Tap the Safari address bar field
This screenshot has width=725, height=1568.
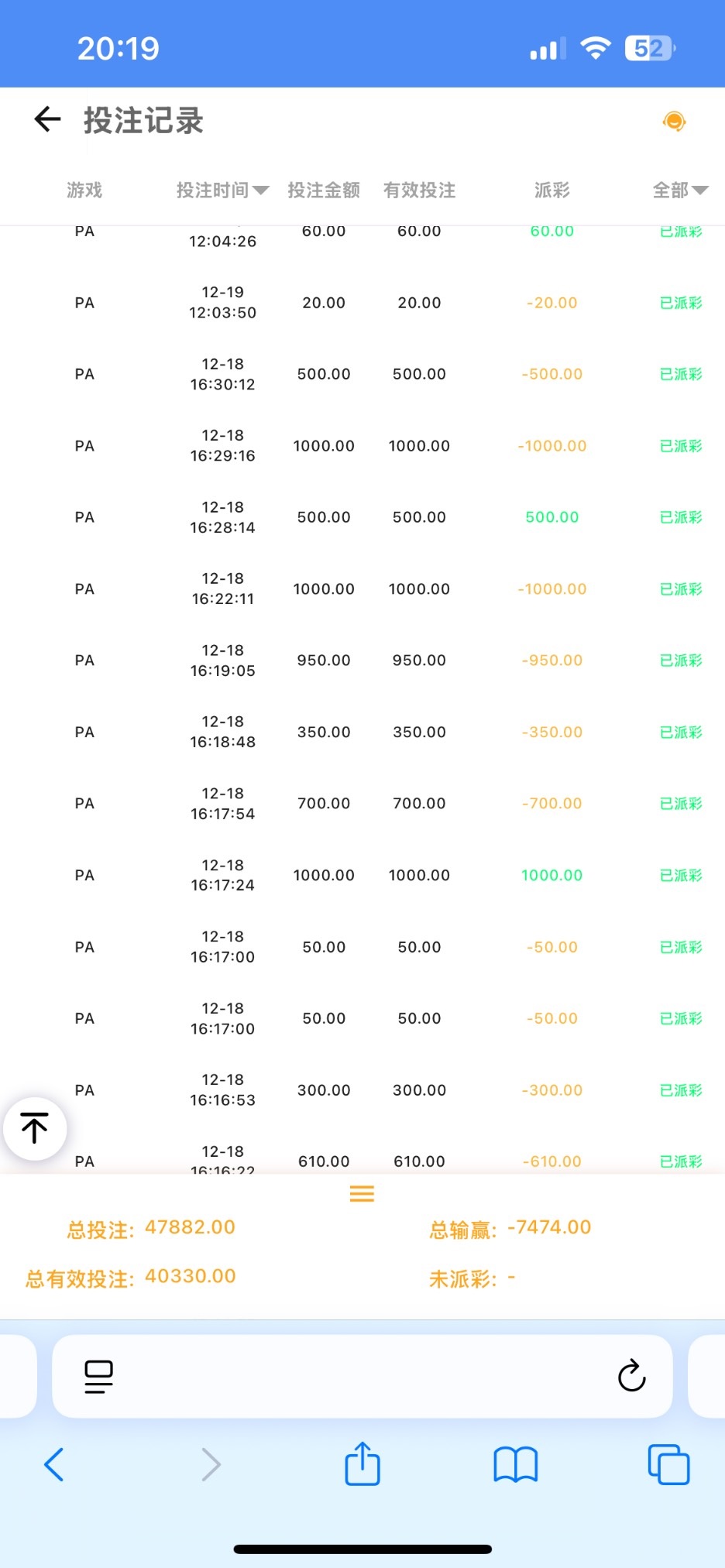[362, 1376]
